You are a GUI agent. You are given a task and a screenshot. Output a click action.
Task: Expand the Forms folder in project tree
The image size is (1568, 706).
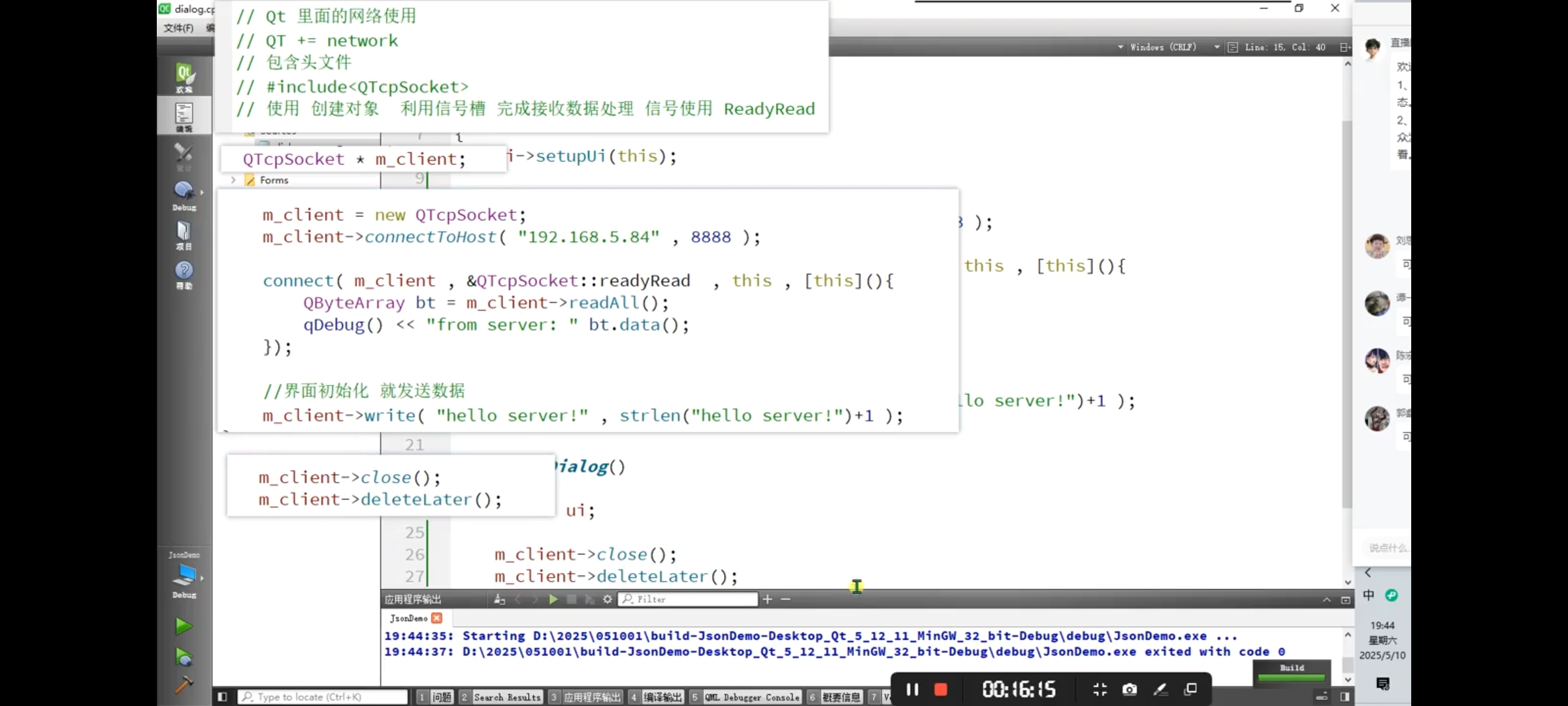tap(233, 180)
